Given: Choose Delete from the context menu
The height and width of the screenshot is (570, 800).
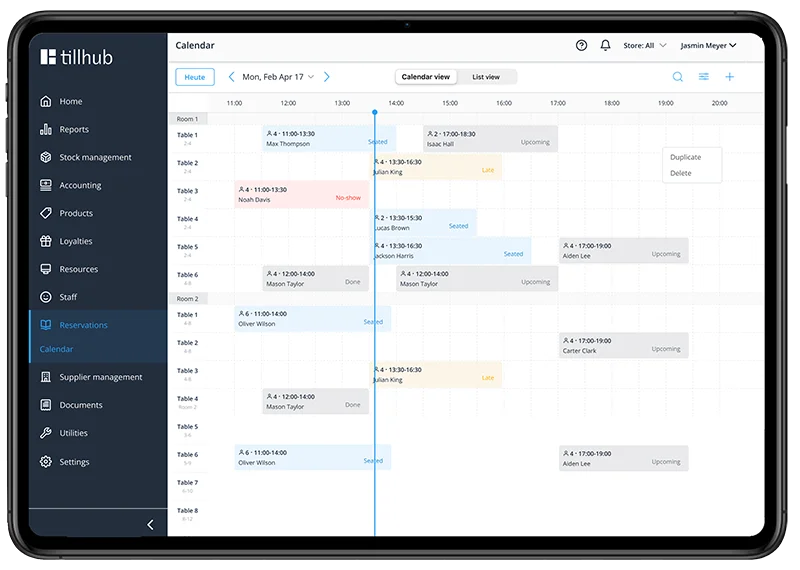Looking at the screenshot, I should [681, 173].
